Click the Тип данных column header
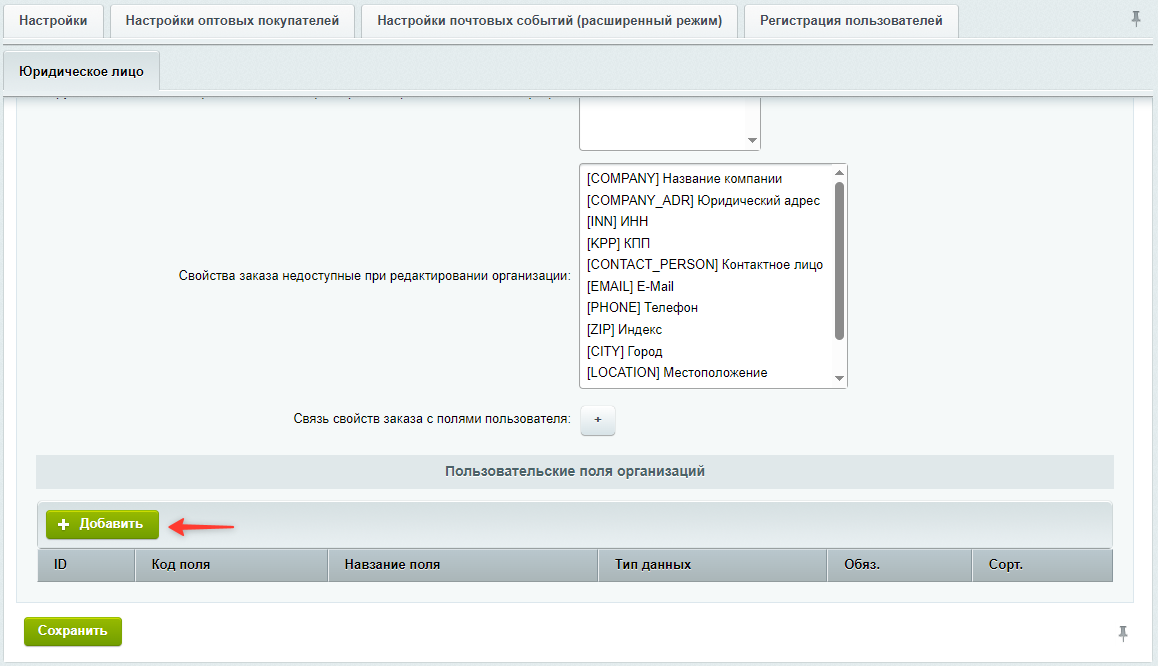This screenshot has height=666, width=1158. [713, 565]
